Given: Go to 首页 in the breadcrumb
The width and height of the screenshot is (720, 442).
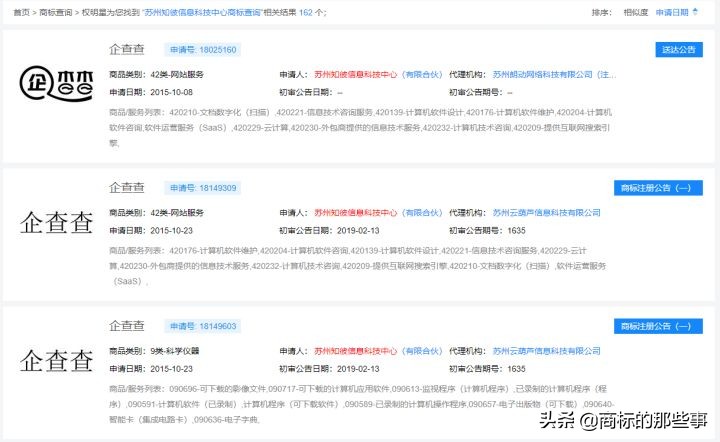Looking at the screenshot, I should [21, 12].
